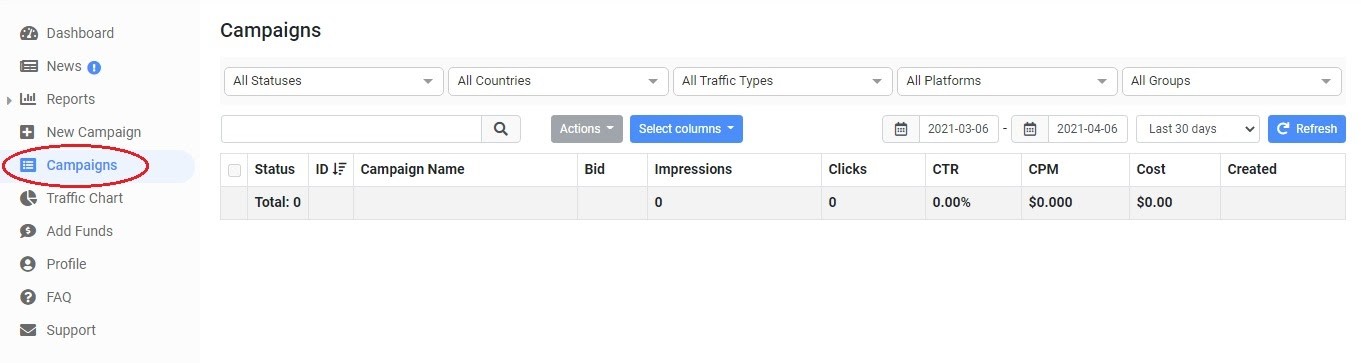1361x363 pixels.
Task: Click the Dashboard gauge icon in sidebar
Action: point(28,33)
